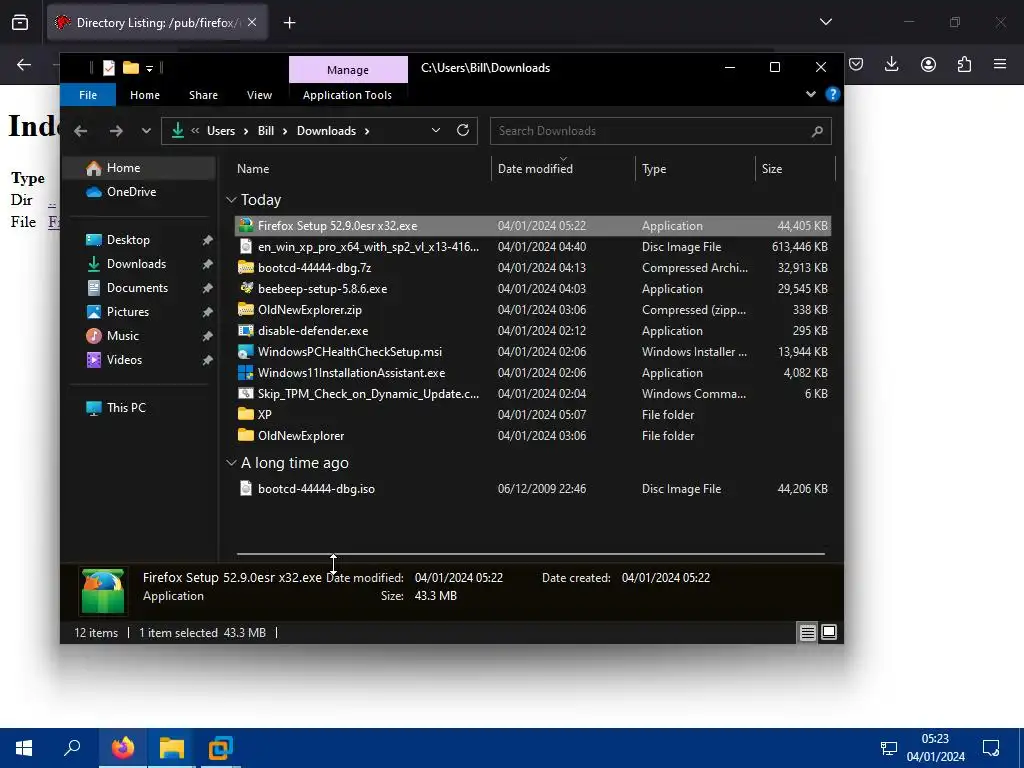
Task: Switch to the View ribbon tab
Action: tap(259, 95)
